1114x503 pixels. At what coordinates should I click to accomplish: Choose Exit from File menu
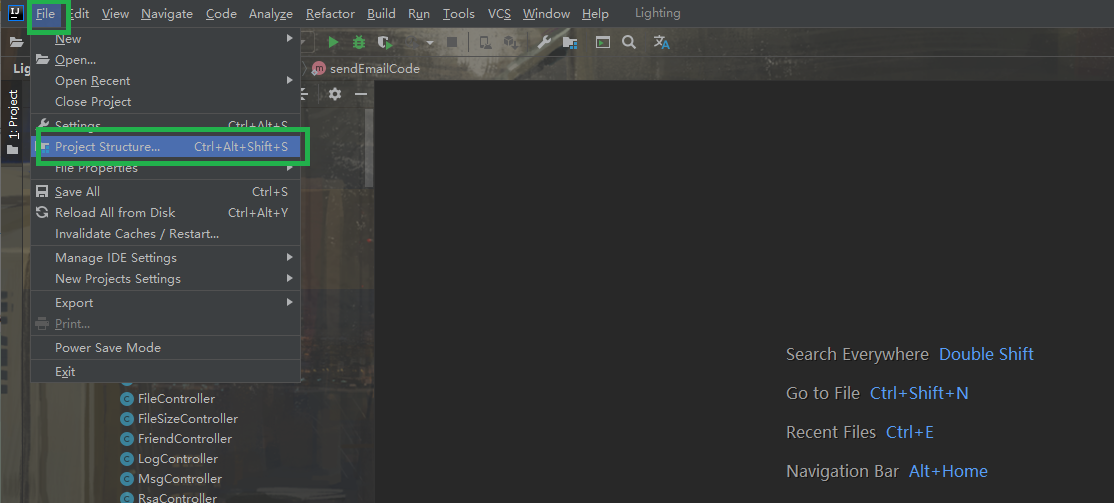click(166, 372)
